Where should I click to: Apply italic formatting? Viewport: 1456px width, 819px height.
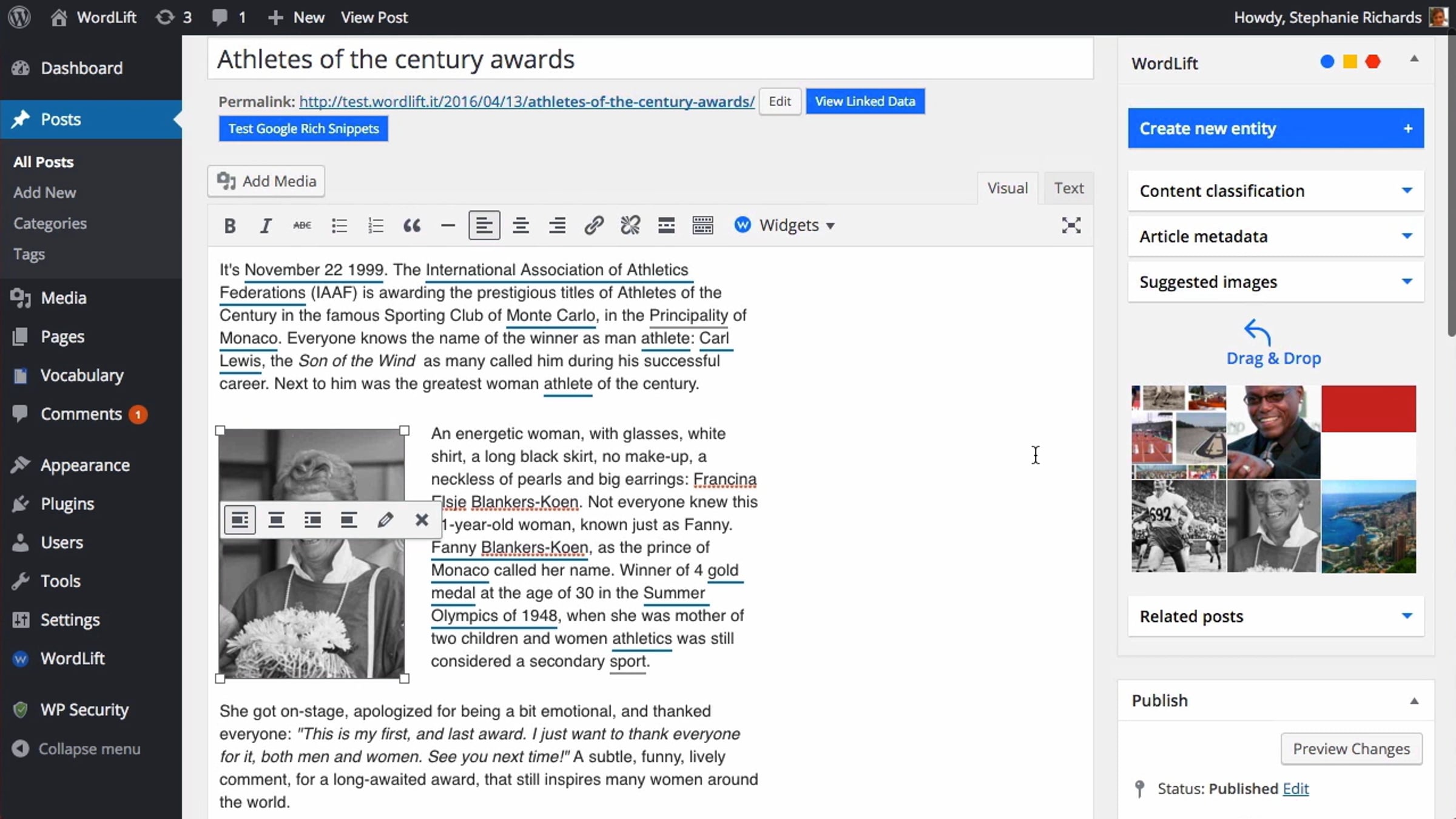[x=265, y=226]
